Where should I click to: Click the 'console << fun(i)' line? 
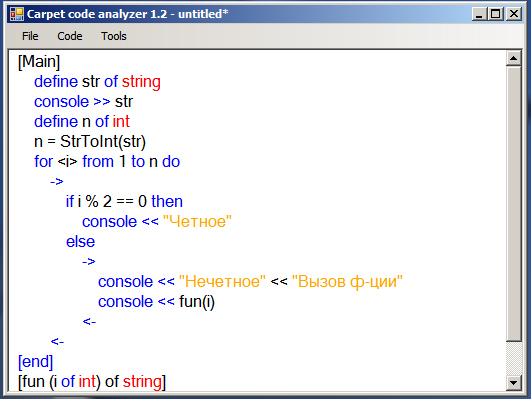tap(156, 302)
